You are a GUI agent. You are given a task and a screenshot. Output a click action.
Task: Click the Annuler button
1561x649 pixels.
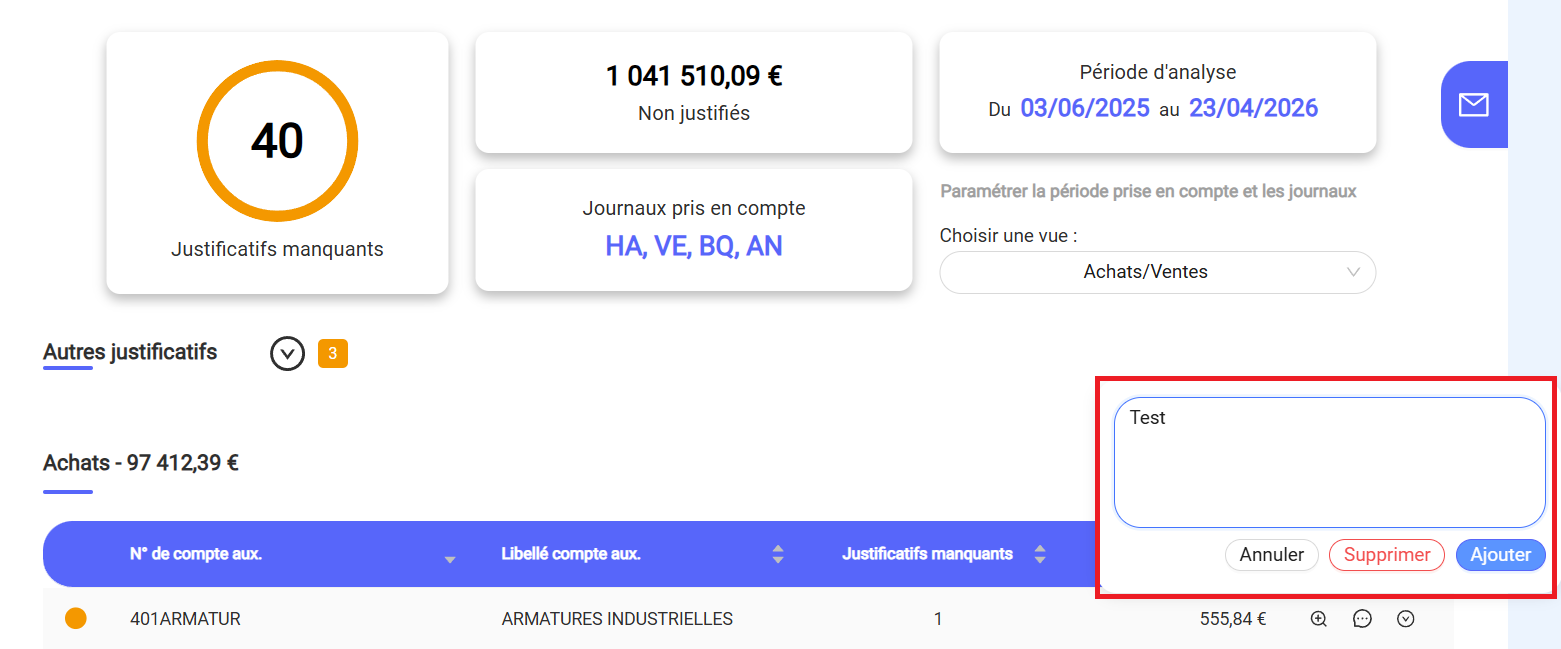point(1271,555)
